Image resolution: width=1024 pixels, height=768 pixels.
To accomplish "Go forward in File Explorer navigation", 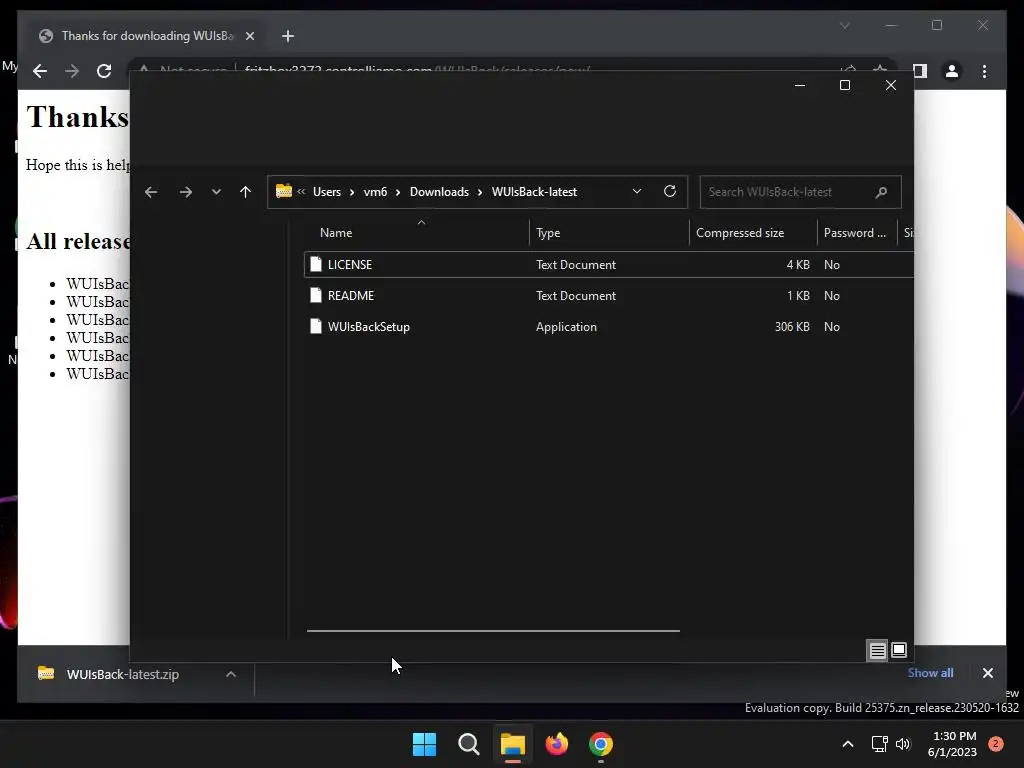I will pos(185,192).
